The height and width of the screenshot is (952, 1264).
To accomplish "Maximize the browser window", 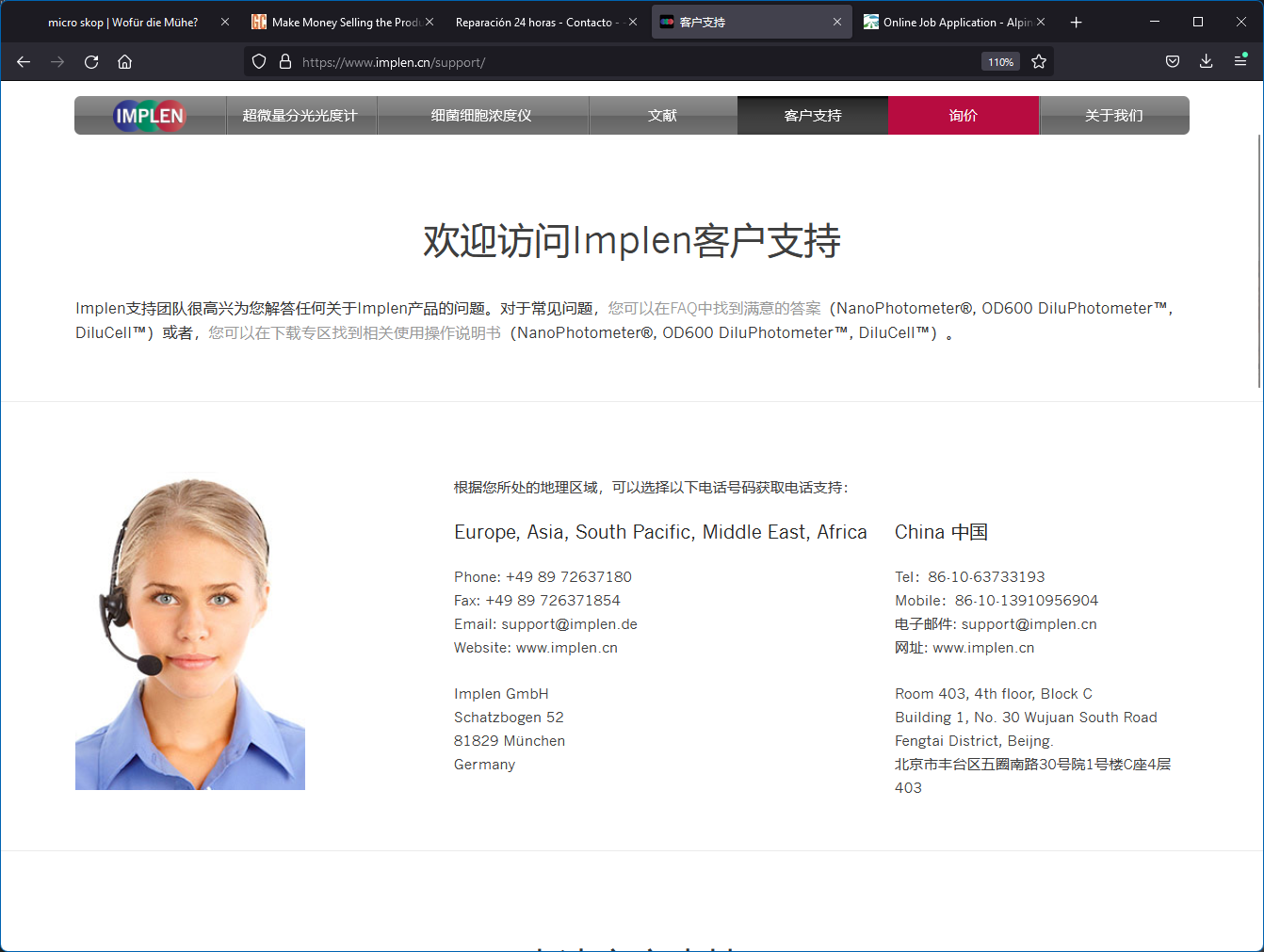I will (x=1198, y=22).
